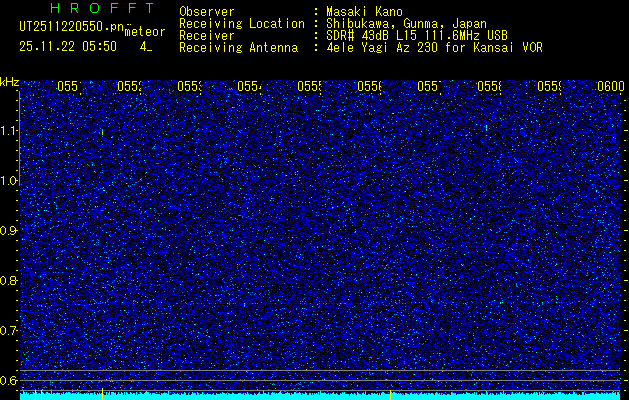Click the 0558 time label
Image resolution: width=629 pixels, height=400 pixels.
489,86
